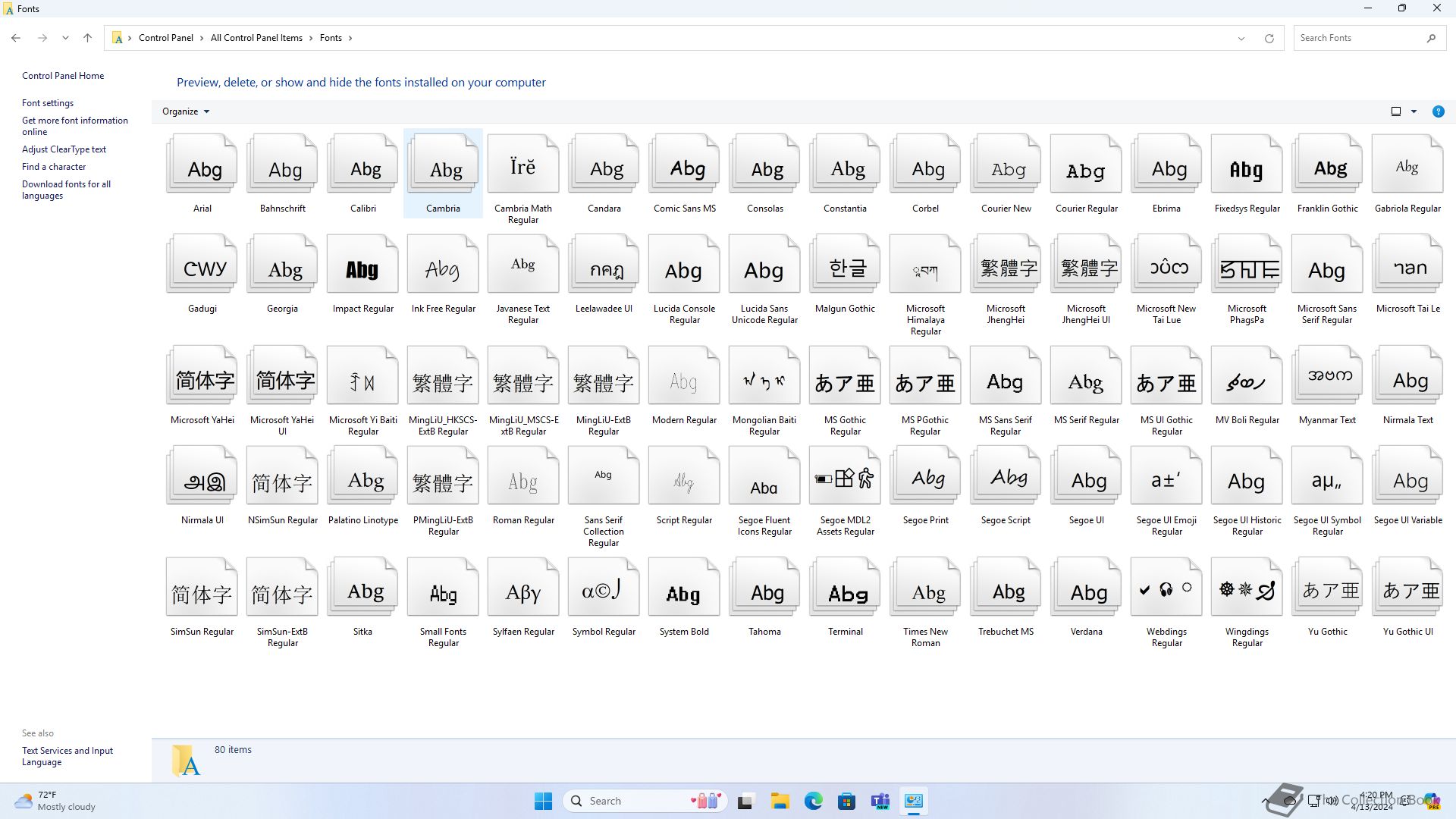
Task: Open Find a character link
Action: pos(54,167)
